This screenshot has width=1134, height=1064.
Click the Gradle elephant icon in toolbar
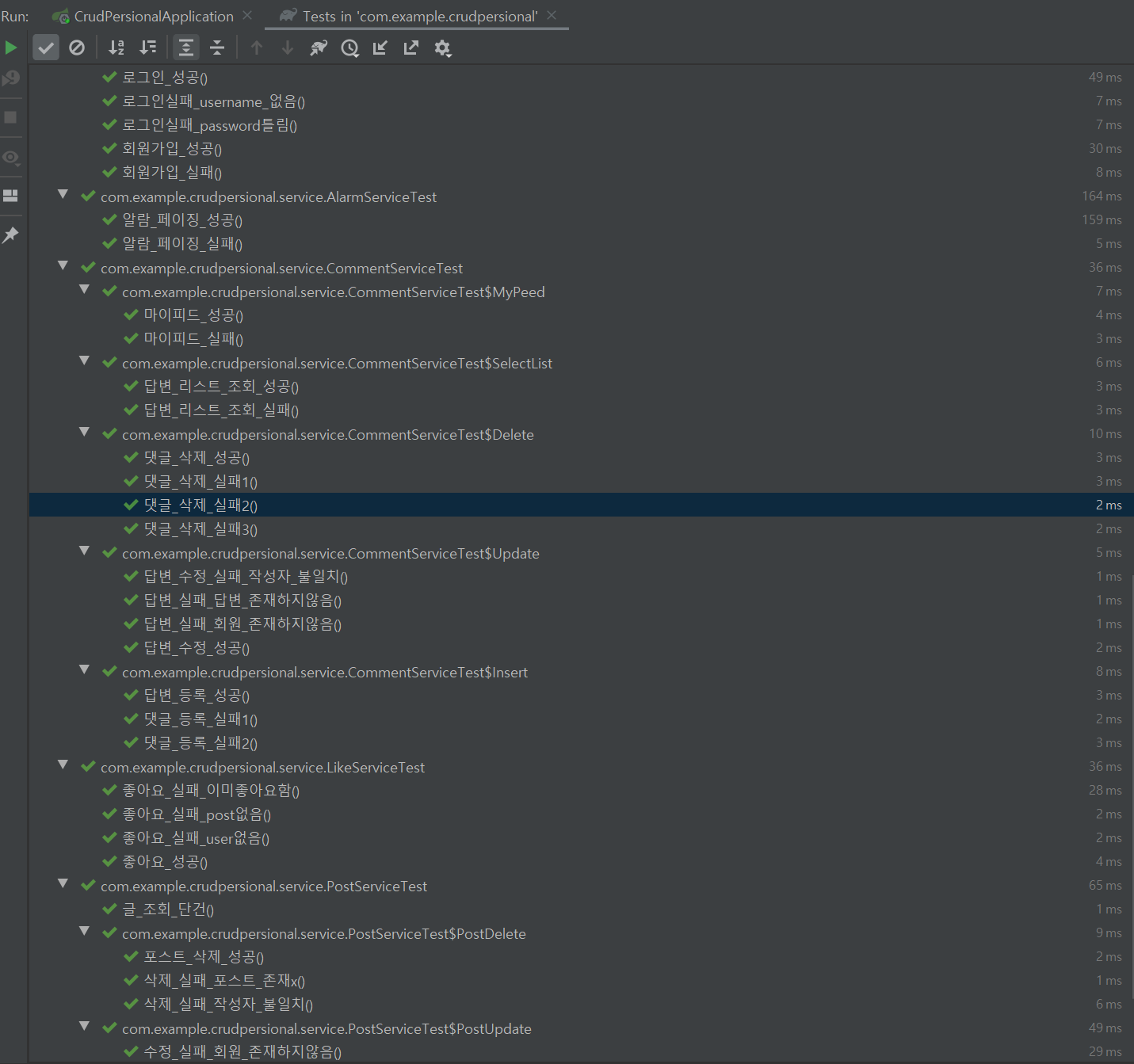tap(319, 48)
